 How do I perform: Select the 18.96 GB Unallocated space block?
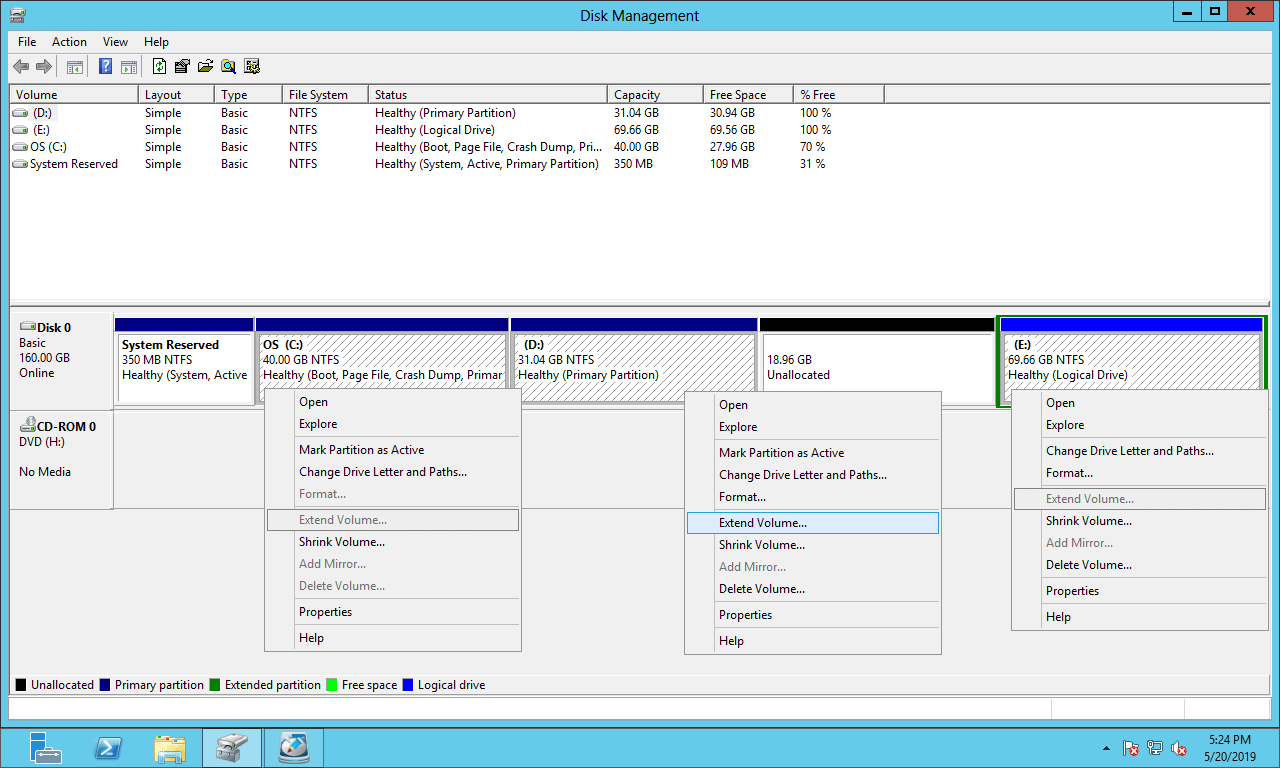(876, 367)
